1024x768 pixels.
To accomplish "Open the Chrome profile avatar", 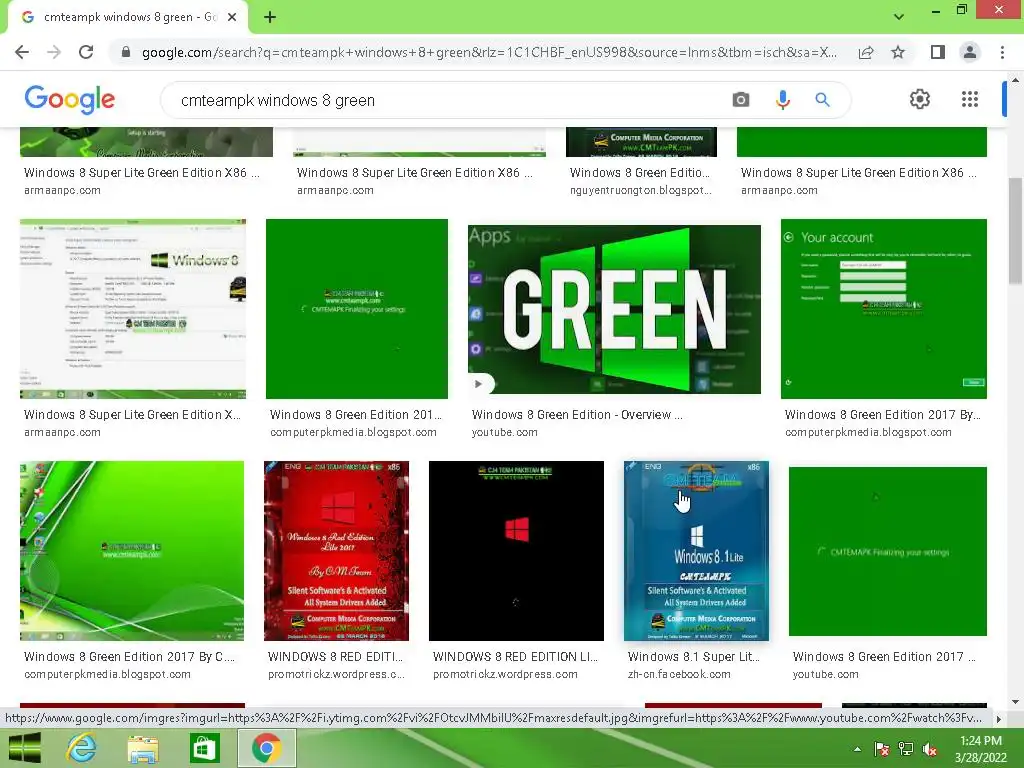I will (970, 52).
